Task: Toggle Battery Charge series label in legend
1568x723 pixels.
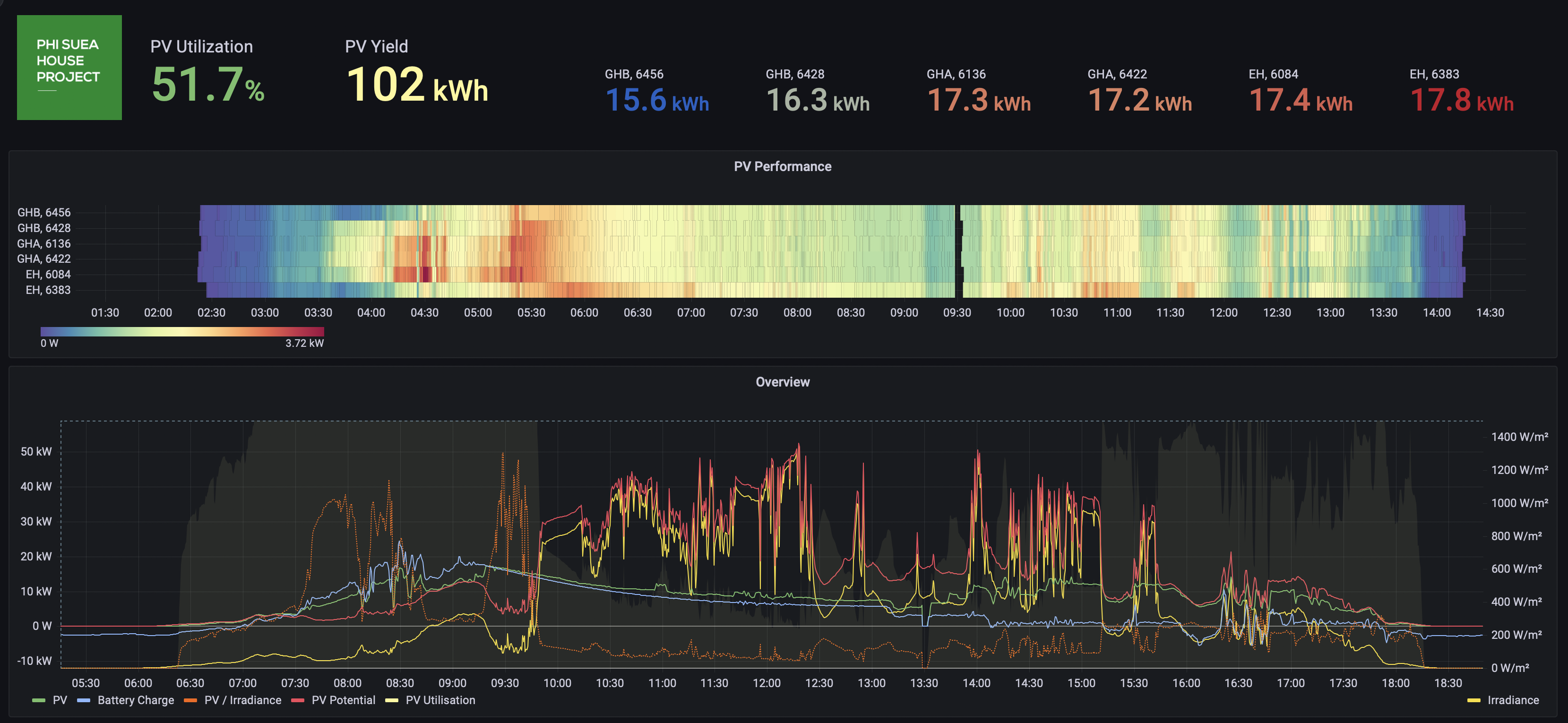Action: (135, 700)
